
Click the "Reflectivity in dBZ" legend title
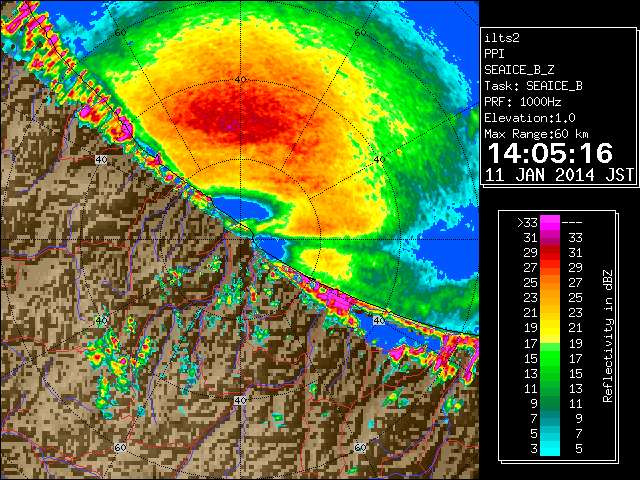[x=607, y=336]
